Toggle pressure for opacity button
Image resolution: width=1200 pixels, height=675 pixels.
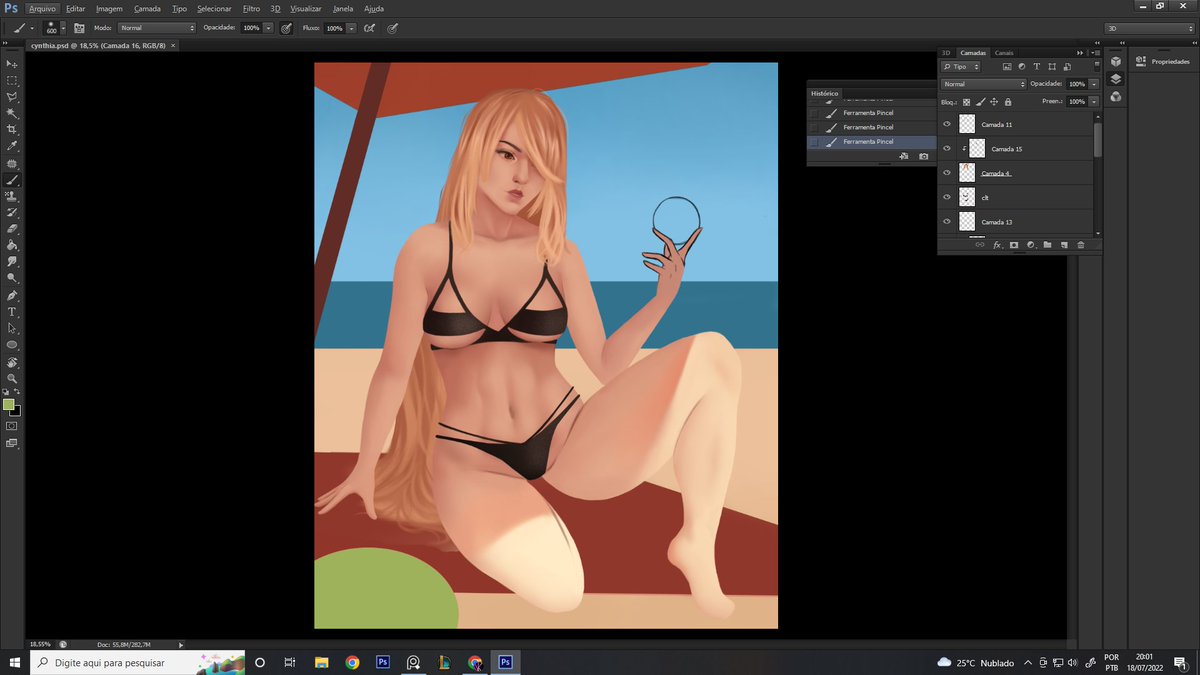[286, 28]
